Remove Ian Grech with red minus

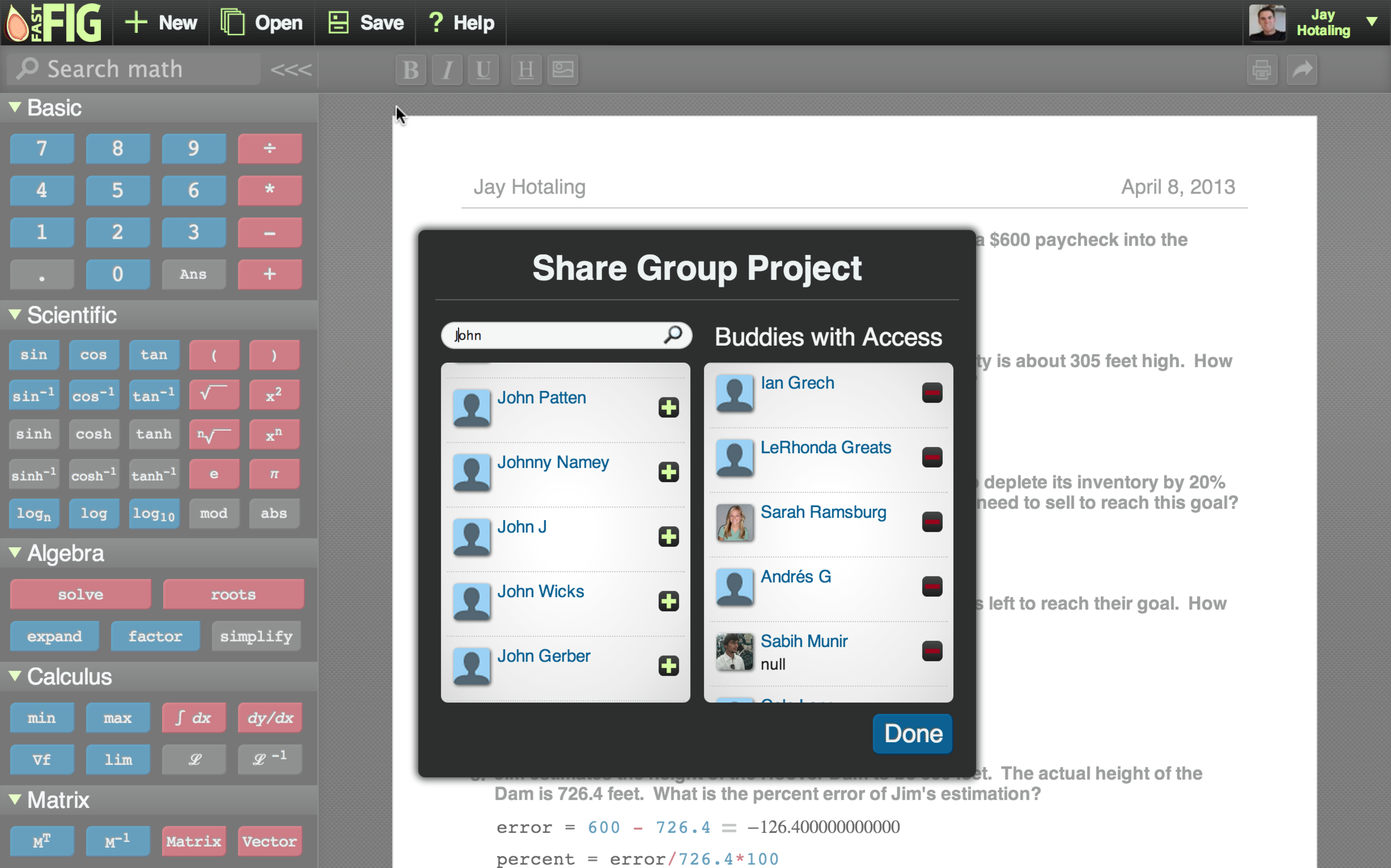point(931,393)
